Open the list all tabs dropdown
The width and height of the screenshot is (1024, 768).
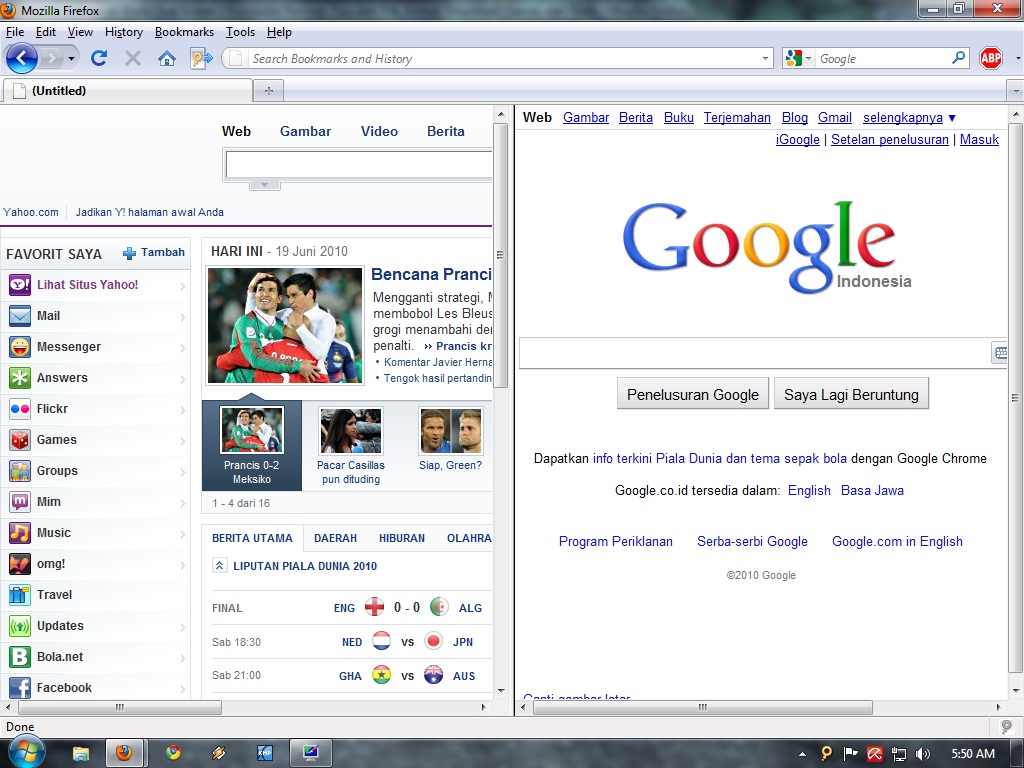pos(1015,90)
